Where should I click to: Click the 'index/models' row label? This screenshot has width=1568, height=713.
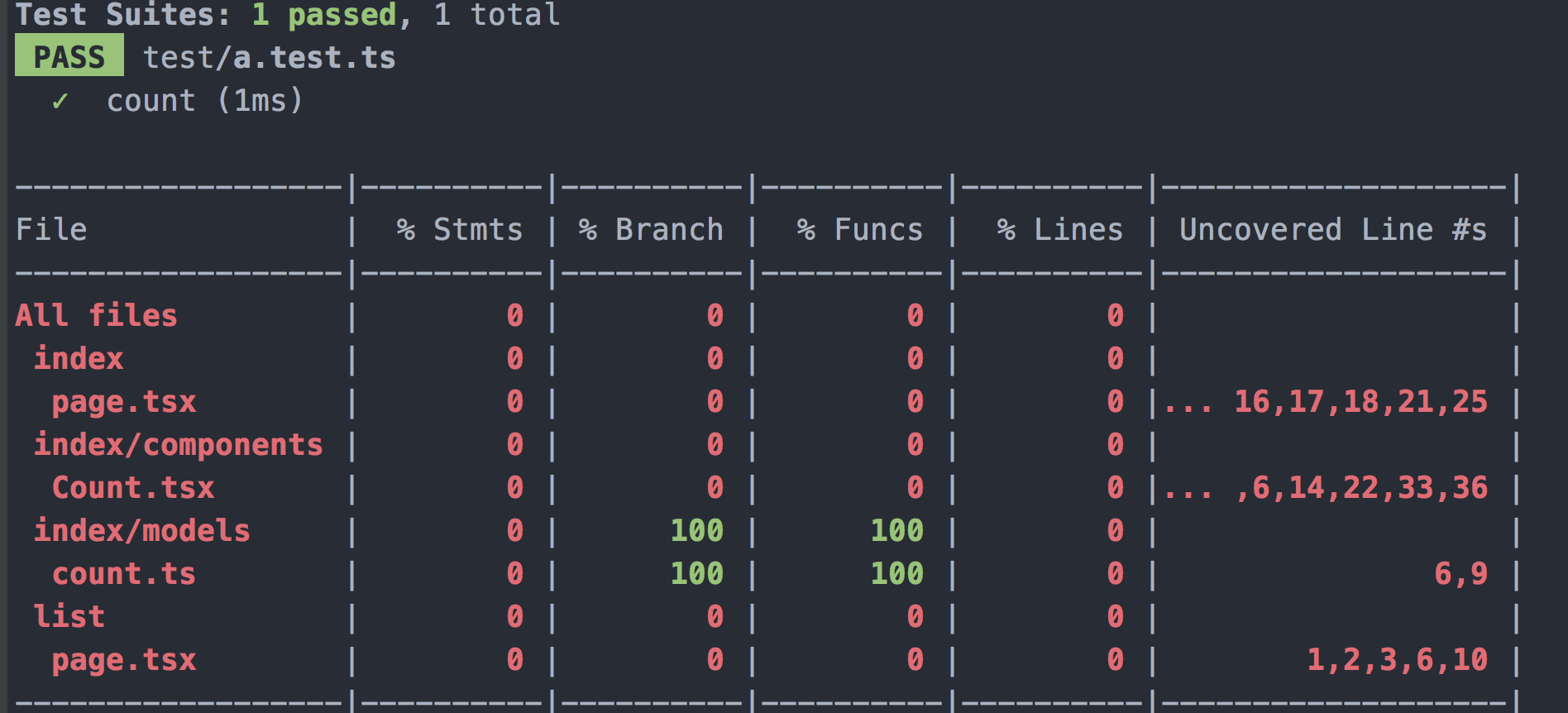tap(142, 530)
